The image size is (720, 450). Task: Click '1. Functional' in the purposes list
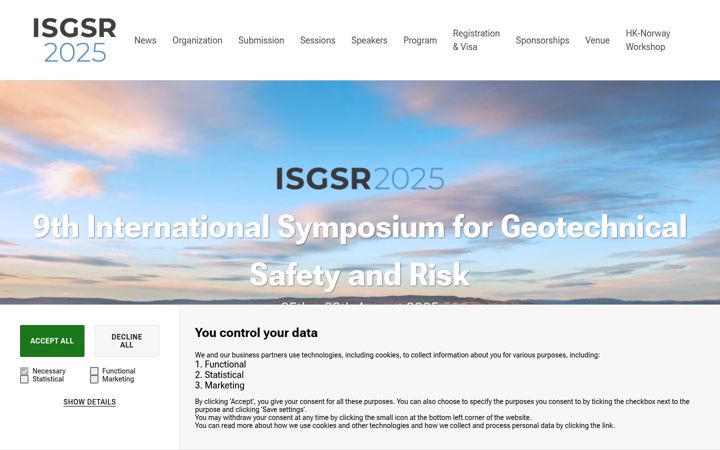[220, 364]
